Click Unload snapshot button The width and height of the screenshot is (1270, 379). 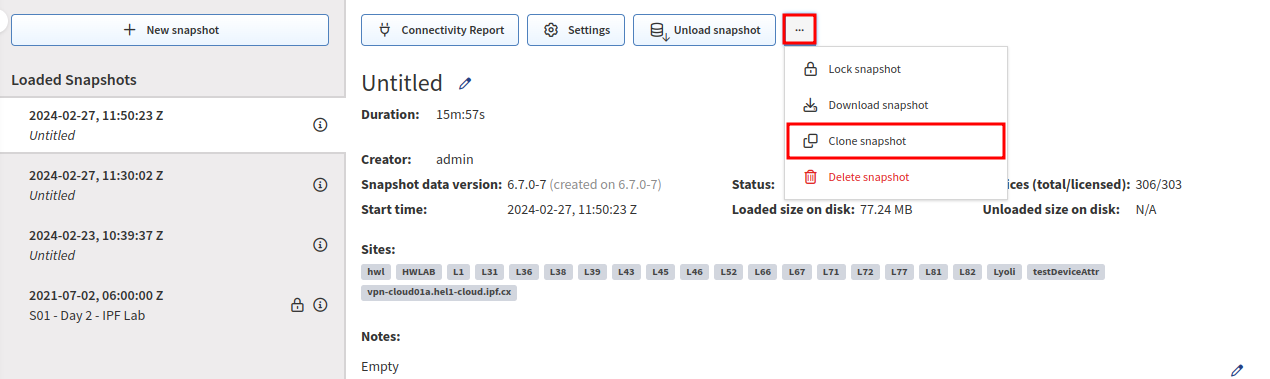tap(704, 30)
